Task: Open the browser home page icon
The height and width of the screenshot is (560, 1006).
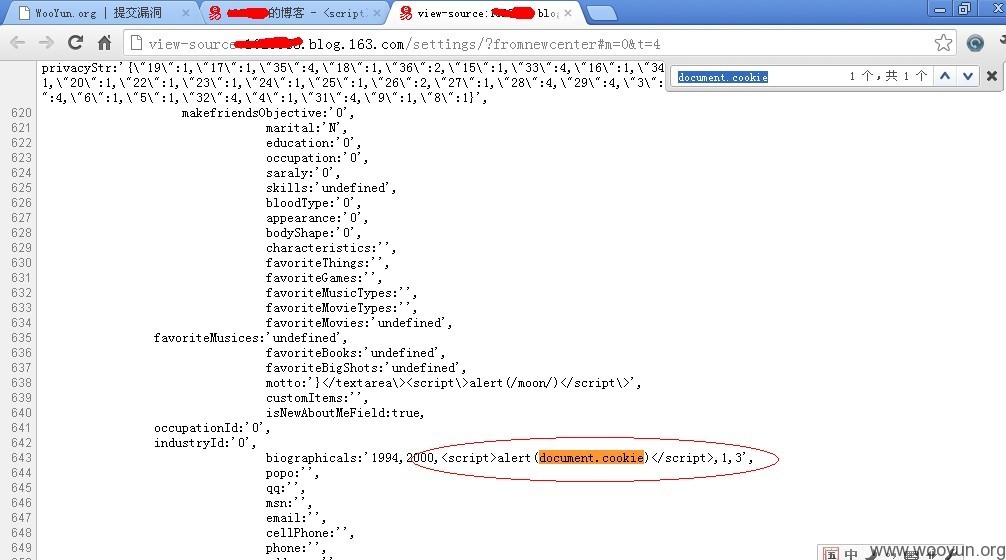Action: pos(105,43)
